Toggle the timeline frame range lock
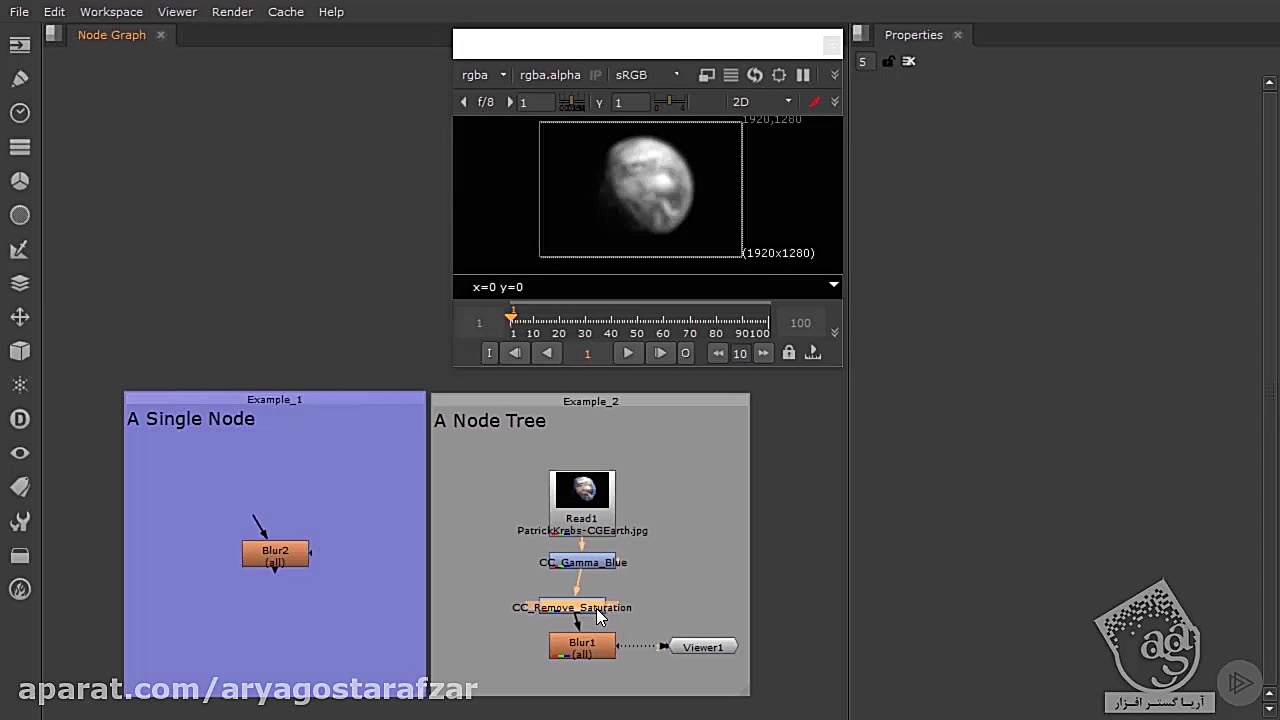 pos(789,353)
